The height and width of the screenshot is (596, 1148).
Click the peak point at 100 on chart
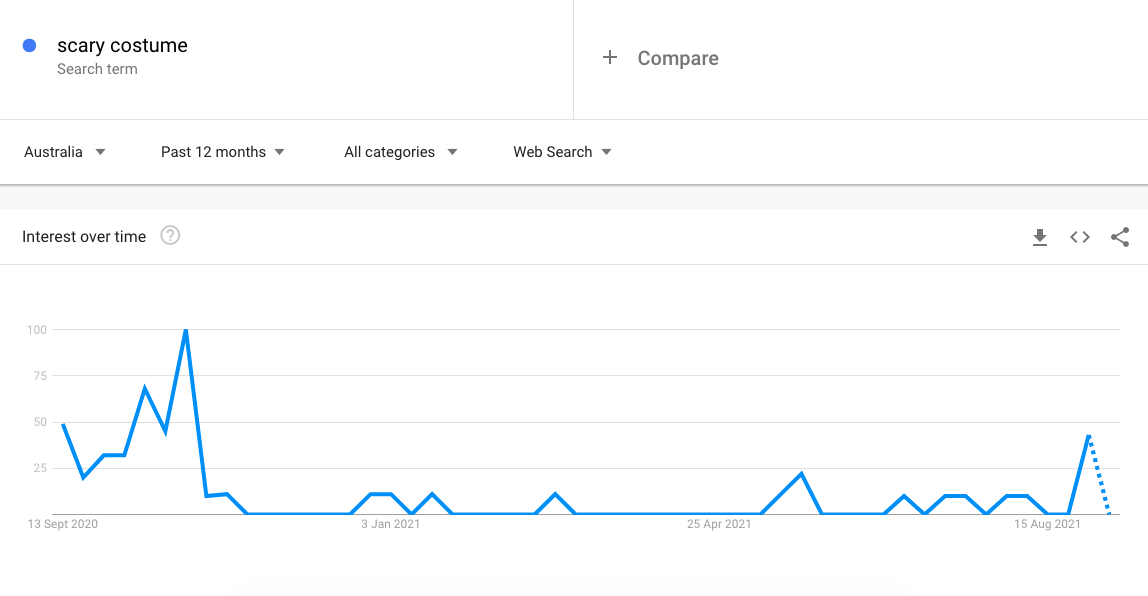[x=186, y=330]
